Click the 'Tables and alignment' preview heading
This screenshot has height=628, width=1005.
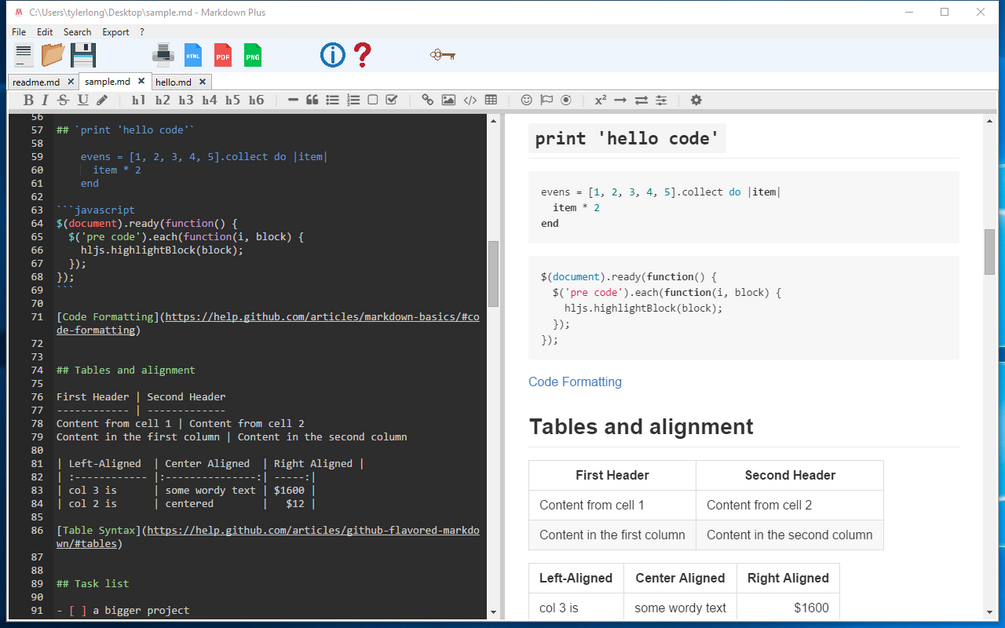coord(641,427)
